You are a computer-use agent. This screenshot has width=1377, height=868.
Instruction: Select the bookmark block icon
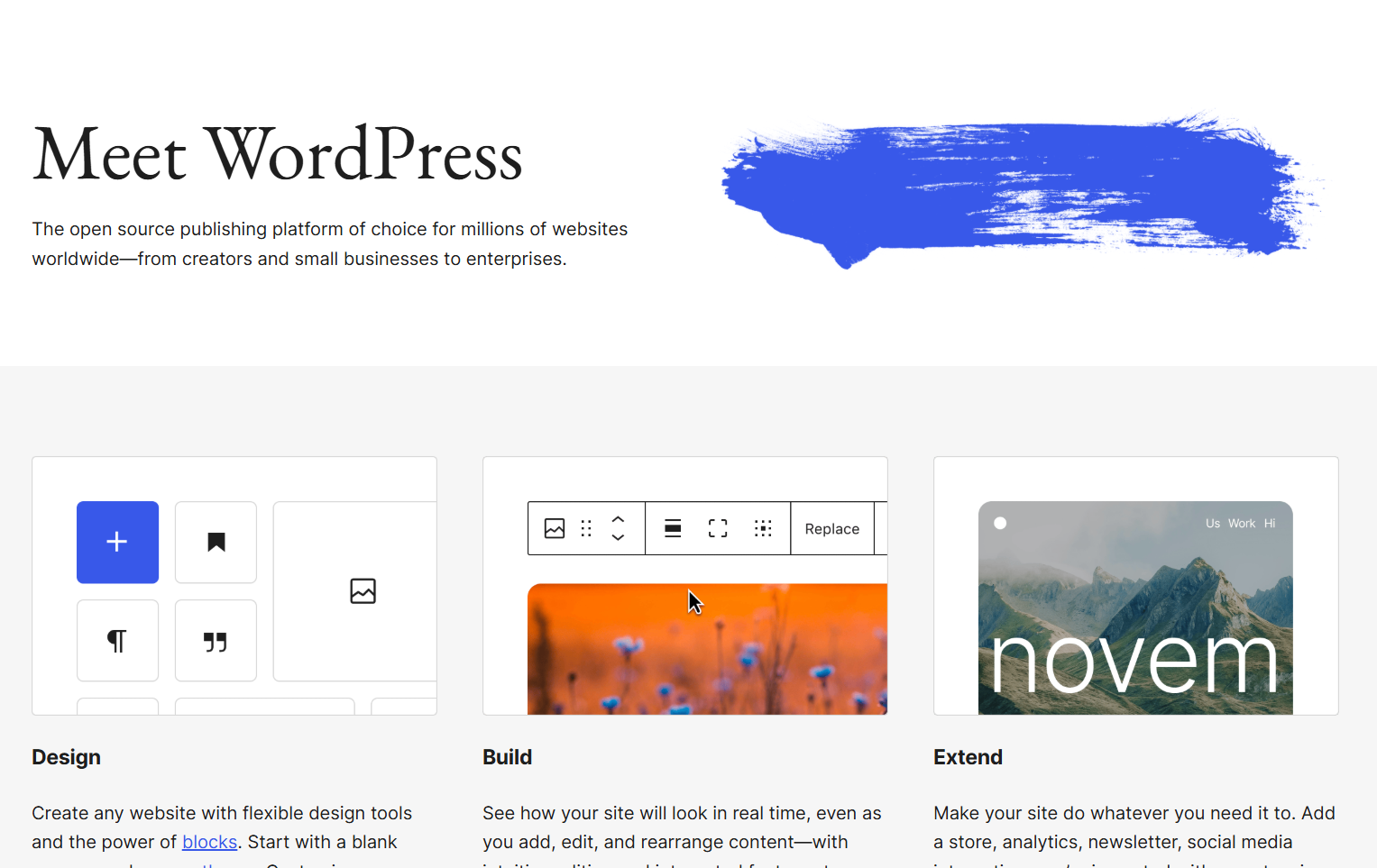point(216,542)
